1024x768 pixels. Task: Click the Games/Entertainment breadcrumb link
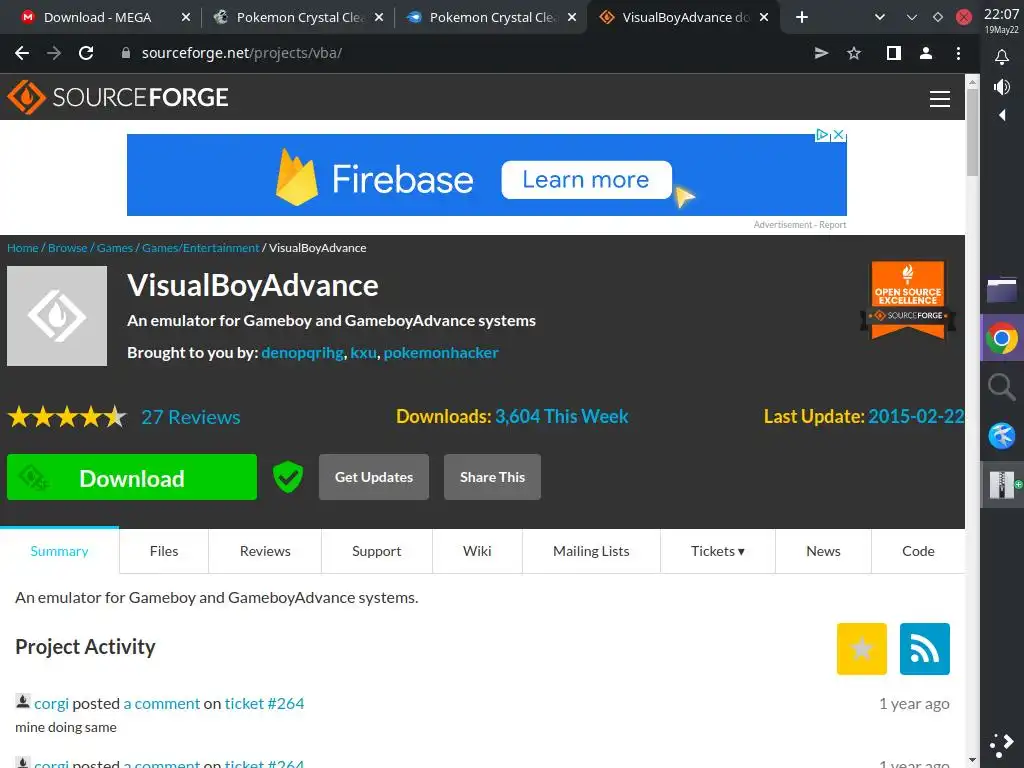pos(200,248)
